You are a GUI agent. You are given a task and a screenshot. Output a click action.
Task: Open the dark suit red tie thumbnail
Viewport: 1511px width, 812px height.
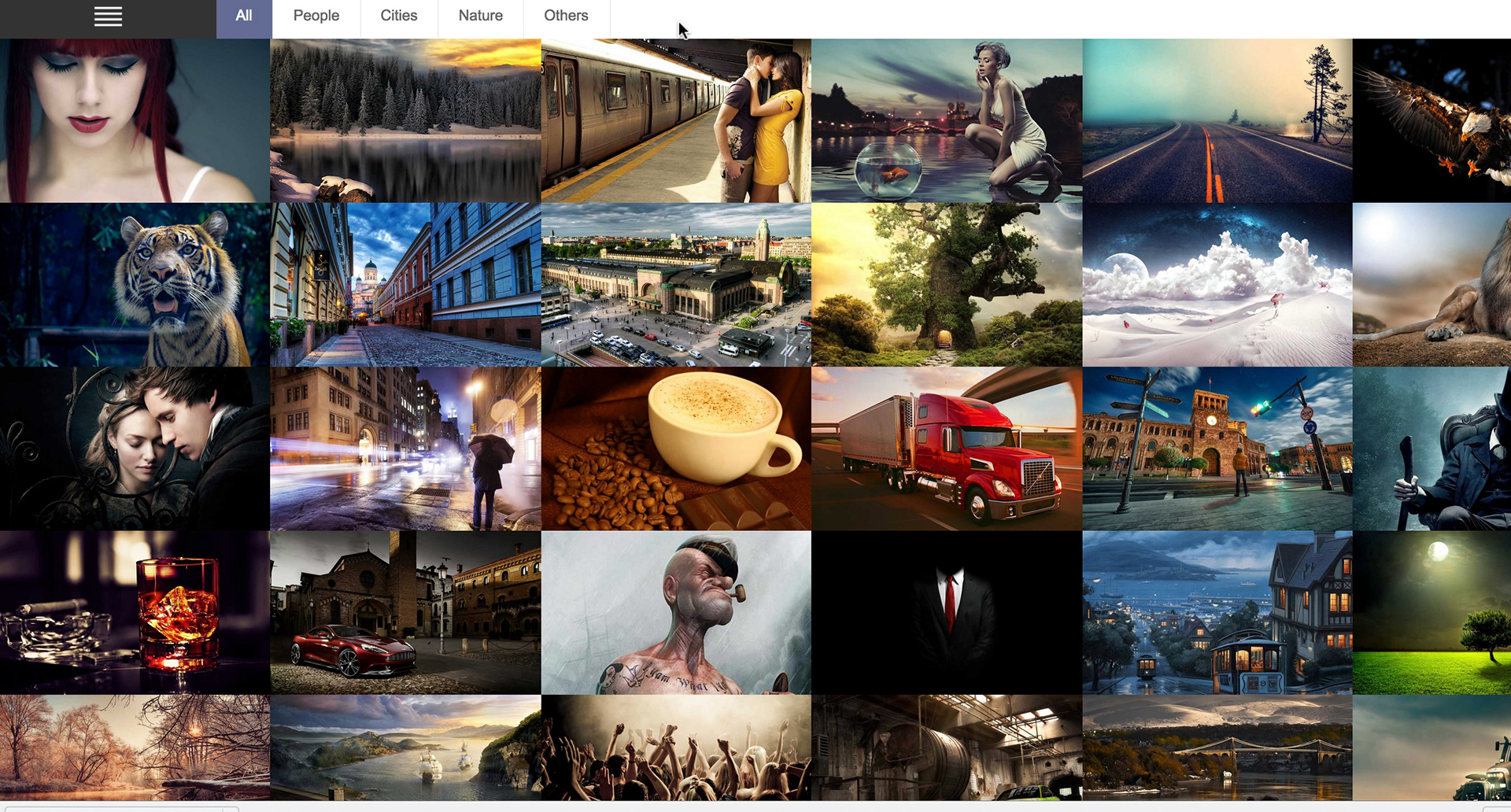947,612
